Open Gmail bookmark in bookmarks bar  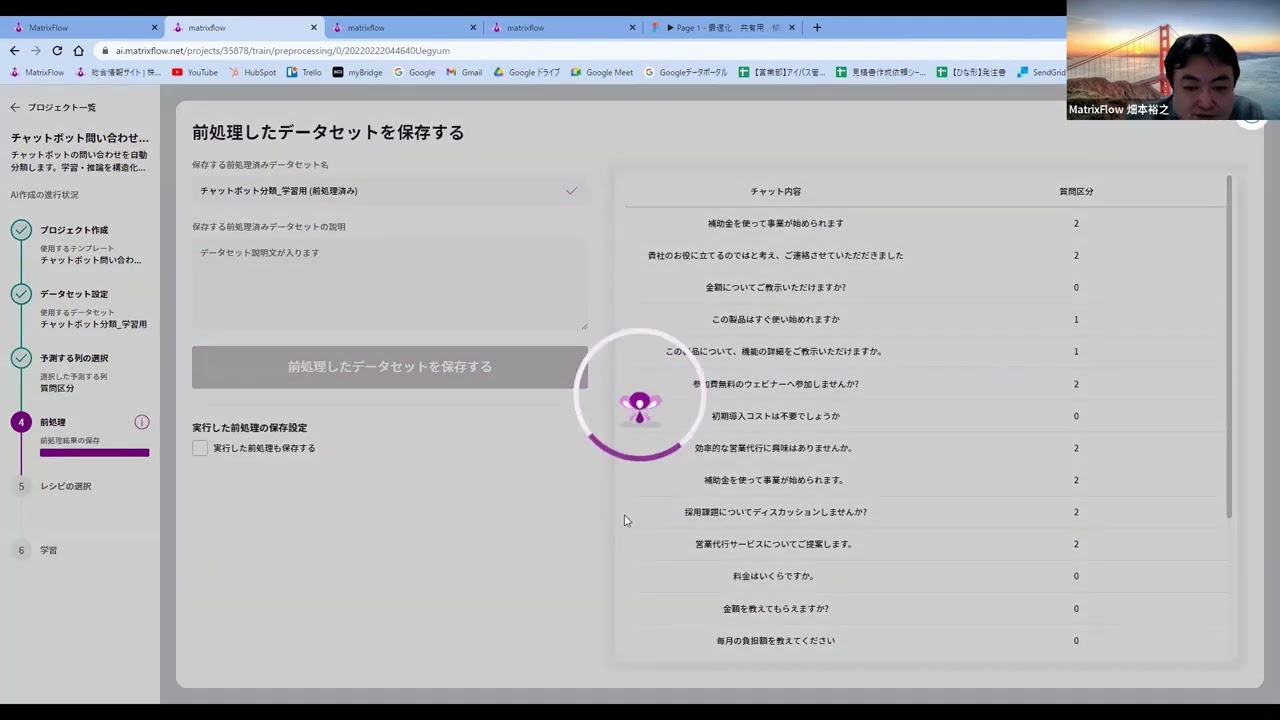coord(465,72)
